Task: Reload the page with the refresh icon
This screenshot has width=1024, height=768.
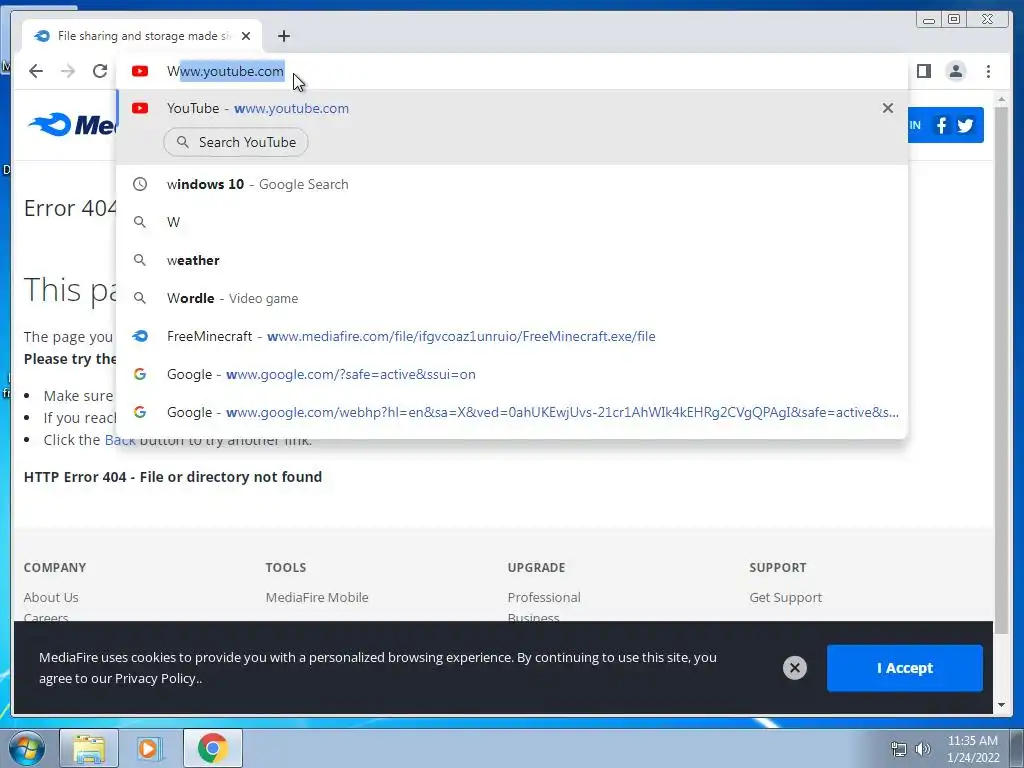Action: coord(100,71)
